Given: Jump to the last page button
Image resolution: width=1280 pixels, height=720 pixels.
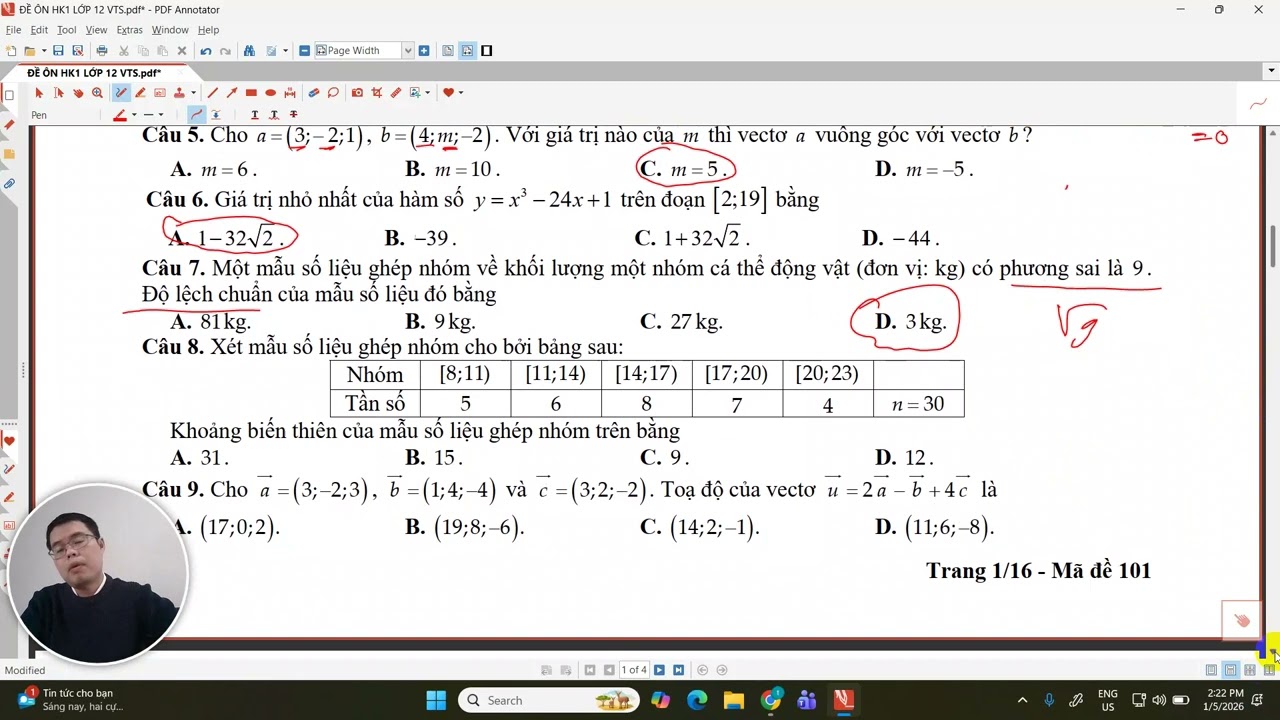Looking at the screenshot, I should point(678,670).
